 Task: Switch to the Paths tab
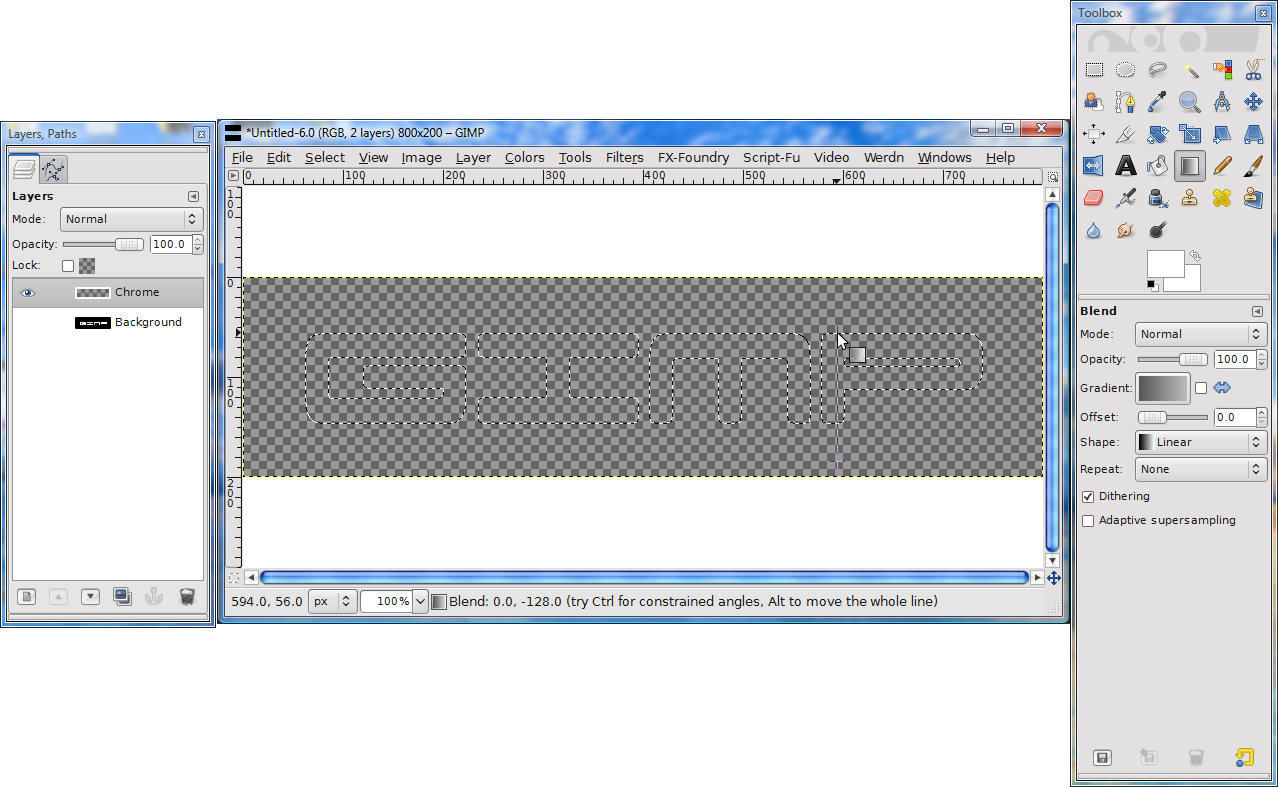point(53,168)
